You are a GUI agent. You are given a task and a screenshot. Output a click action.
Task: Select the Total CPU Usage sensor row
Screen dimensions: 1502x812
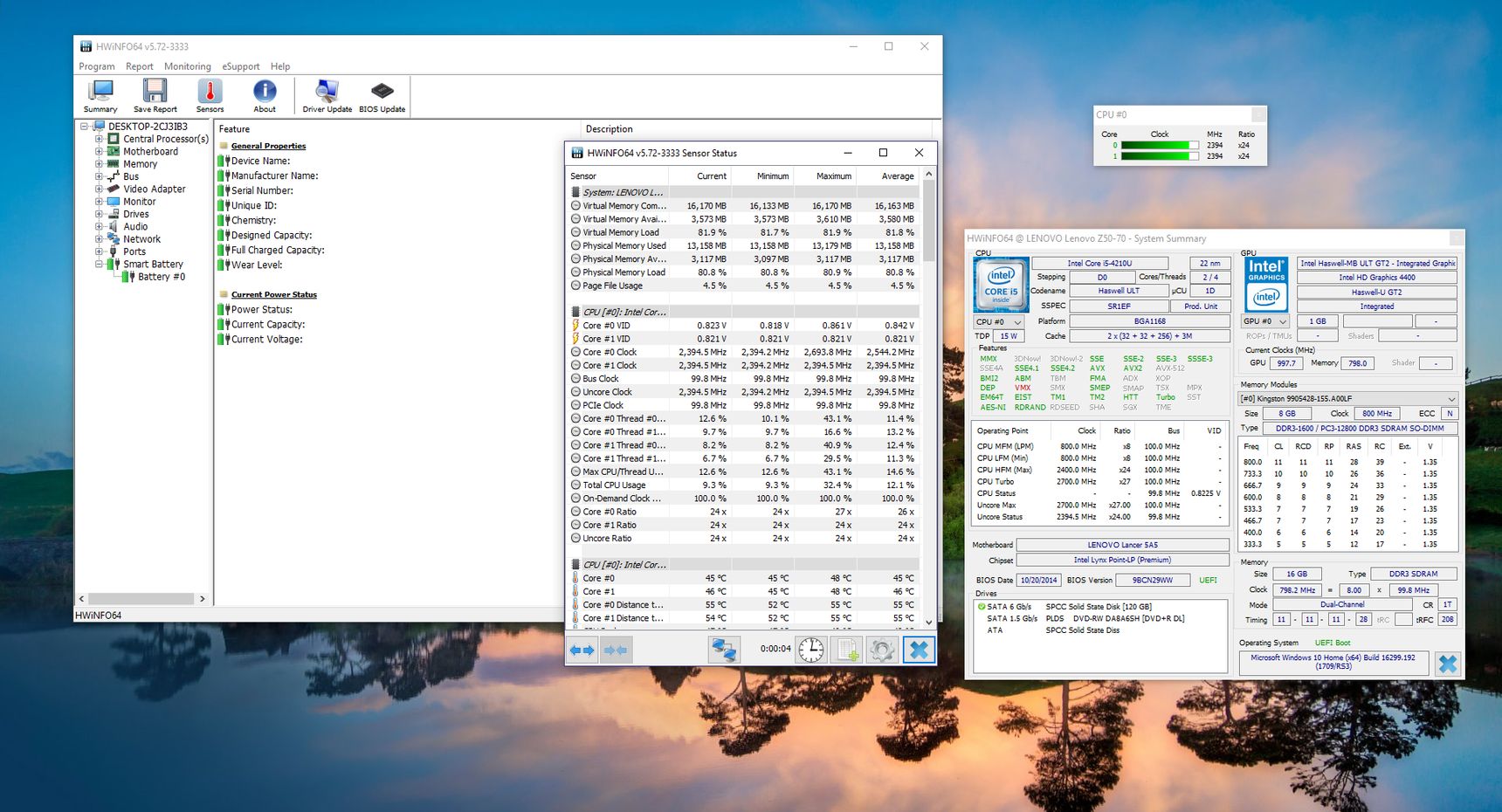click(743, 485)
